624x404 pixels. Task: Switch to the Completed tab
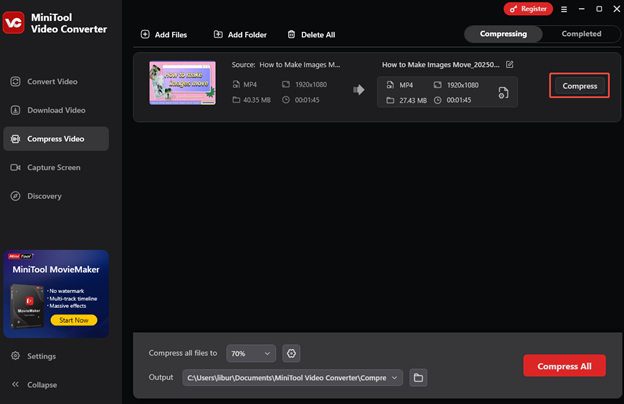581,34
